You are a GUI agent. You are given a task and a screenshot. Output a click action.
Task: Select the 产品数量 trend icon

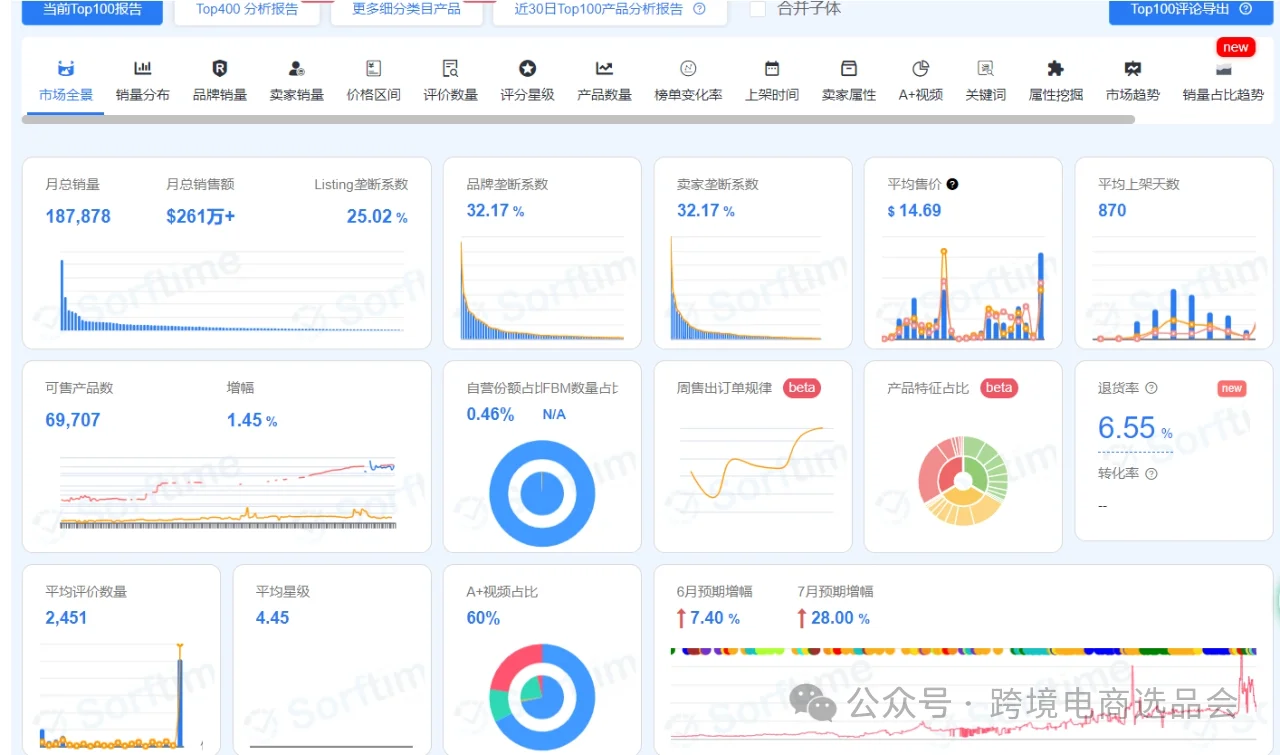604,69
